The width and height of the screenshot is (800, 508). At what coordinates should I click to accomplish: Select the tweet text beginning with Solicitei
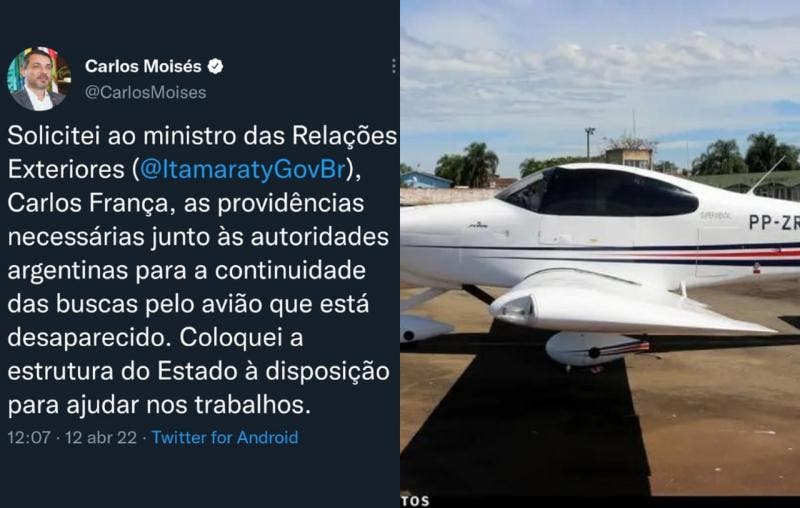click(202, 270)
